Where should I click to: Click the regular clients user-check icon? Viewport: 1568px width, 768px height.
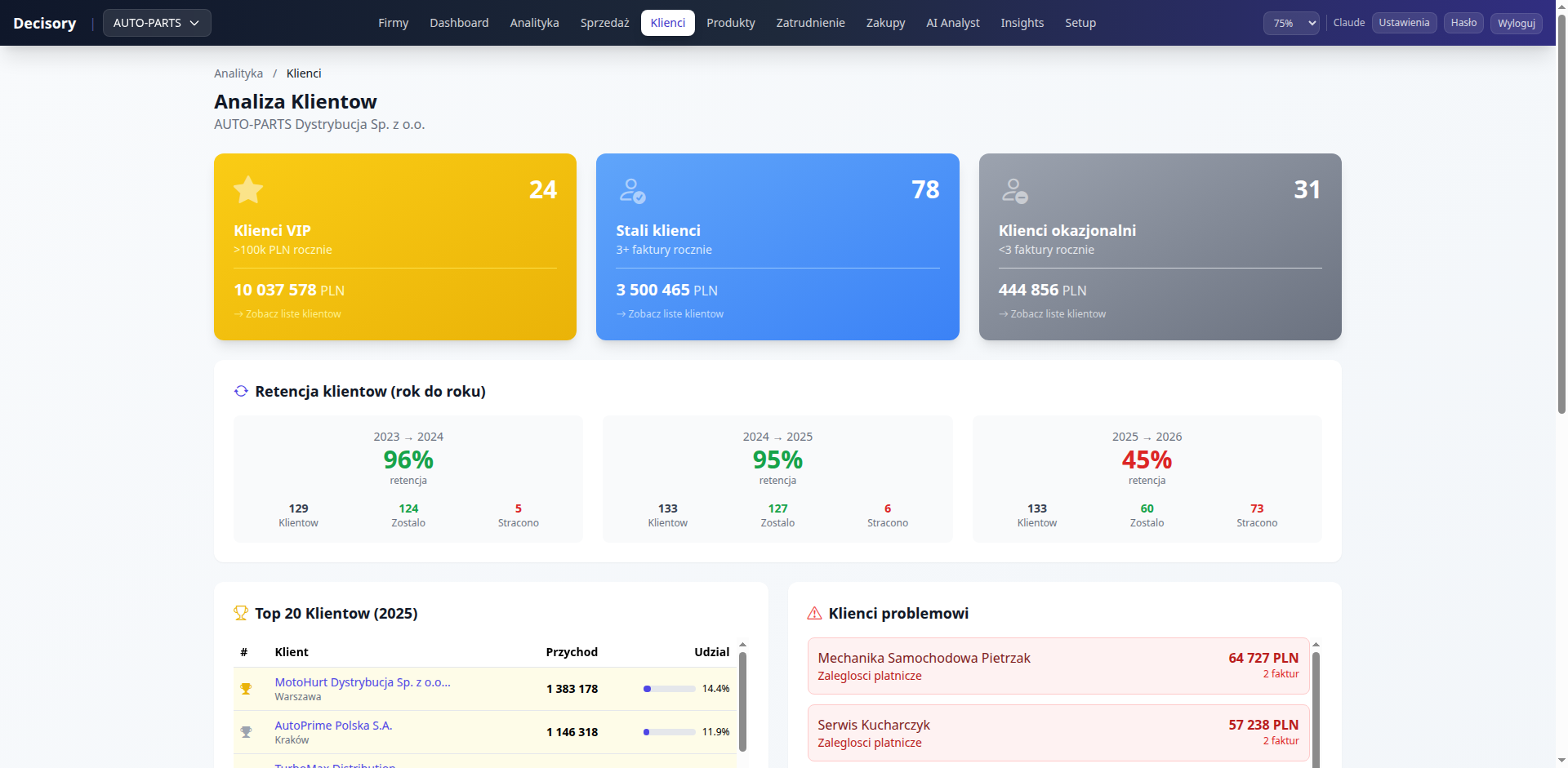pyautogui.click(x=632, y=191)
